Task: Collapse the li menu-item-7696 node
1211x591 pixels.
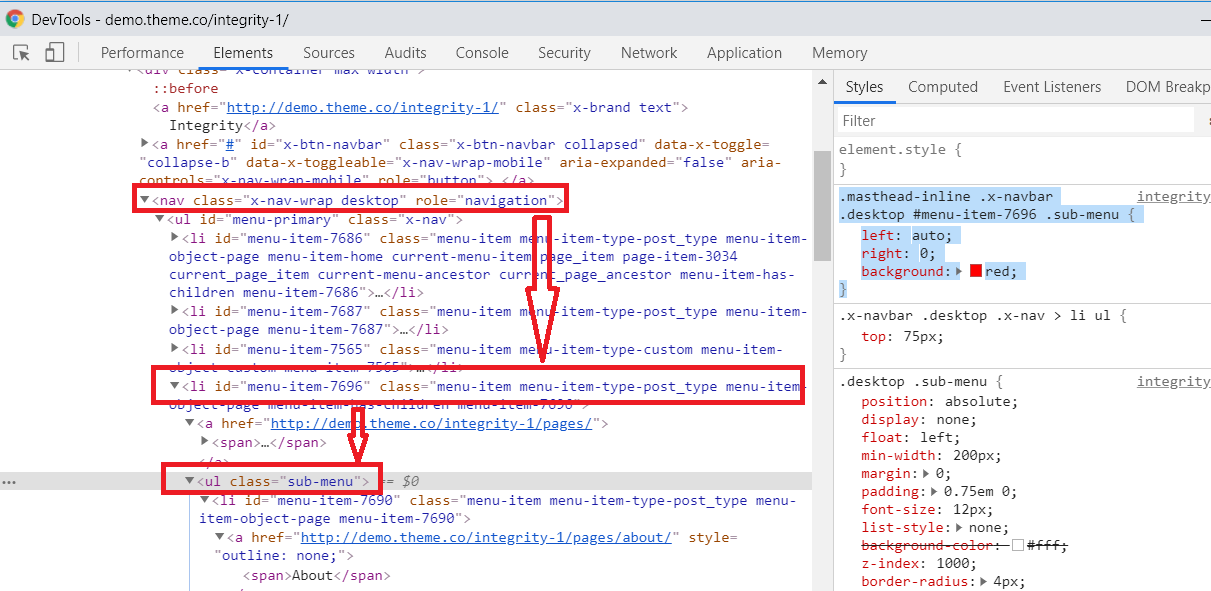Action: pyautogui.click(x=174, y=386)
